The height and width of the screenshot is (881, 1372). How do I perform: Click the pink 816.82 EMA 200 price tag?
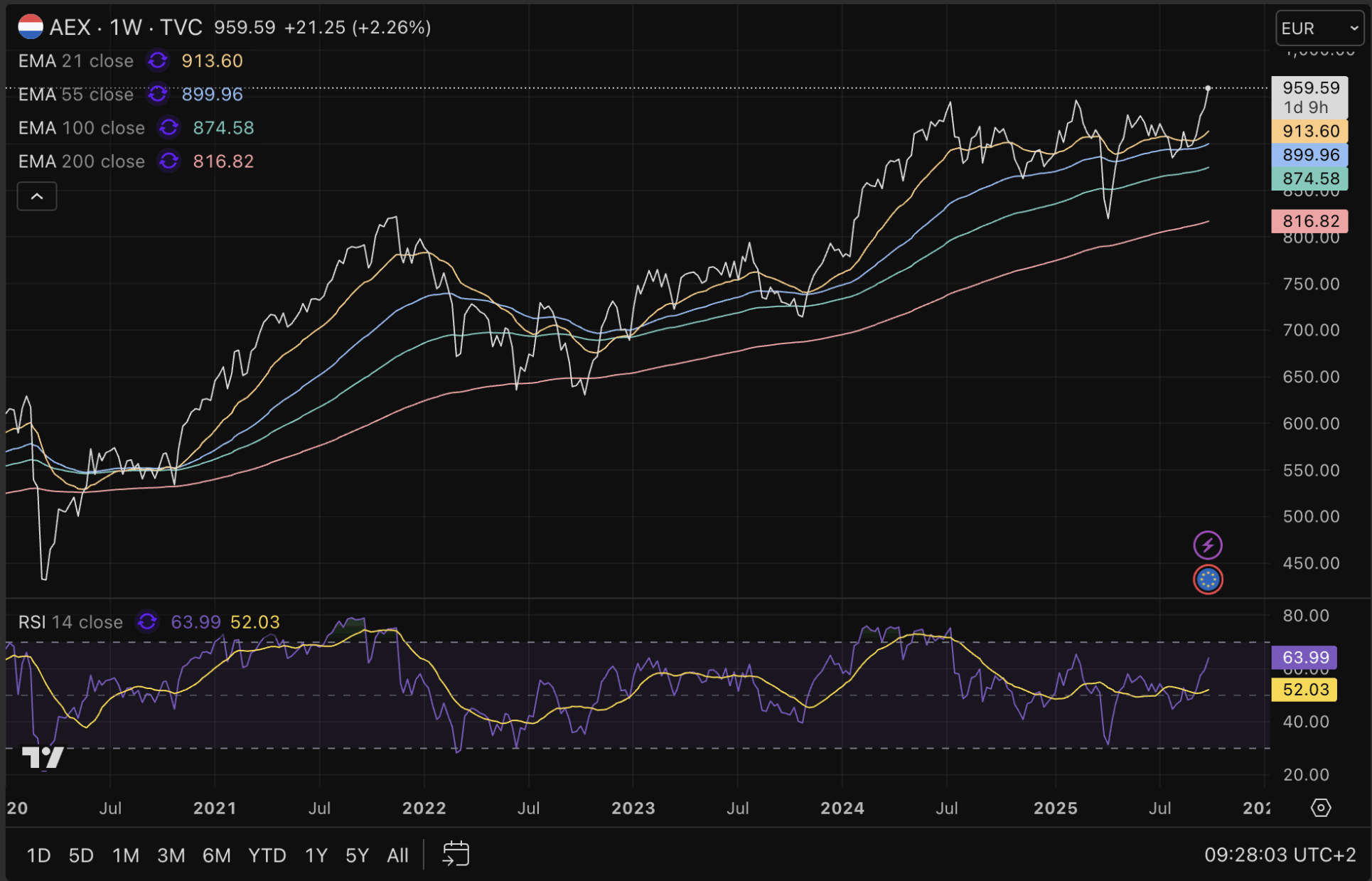1310,221
